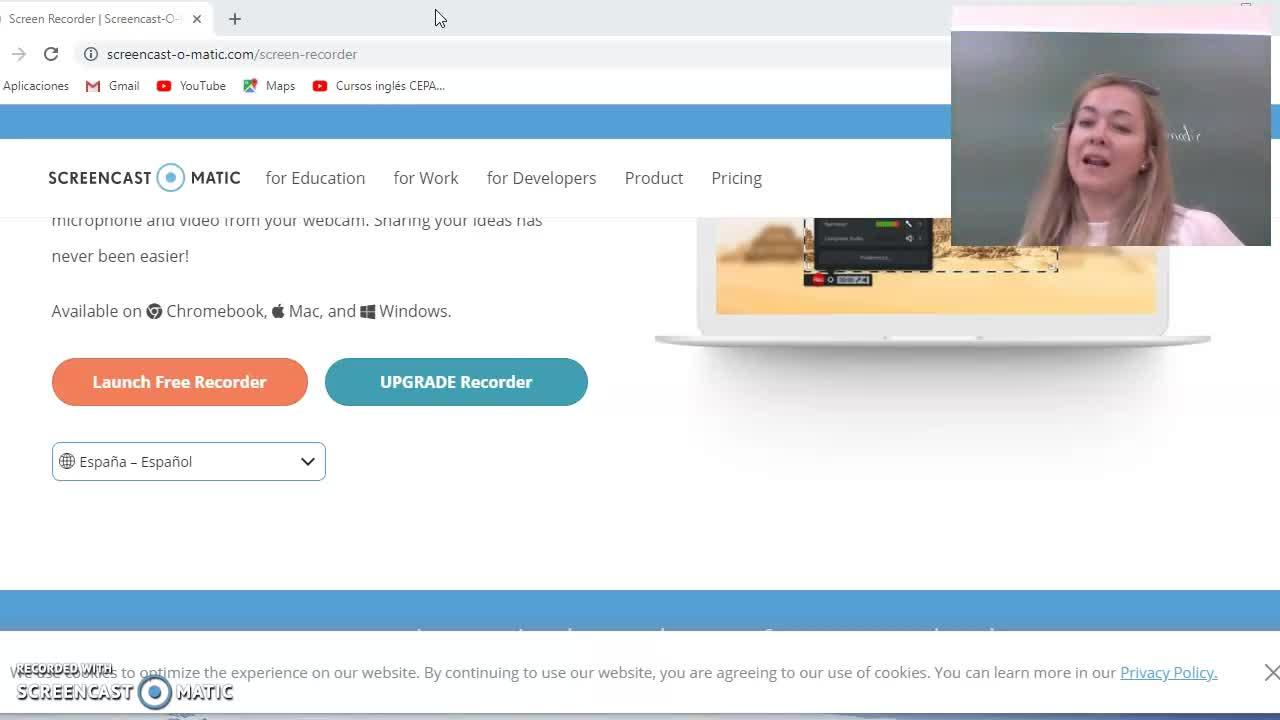Open the for Education menu

(315, 178)
